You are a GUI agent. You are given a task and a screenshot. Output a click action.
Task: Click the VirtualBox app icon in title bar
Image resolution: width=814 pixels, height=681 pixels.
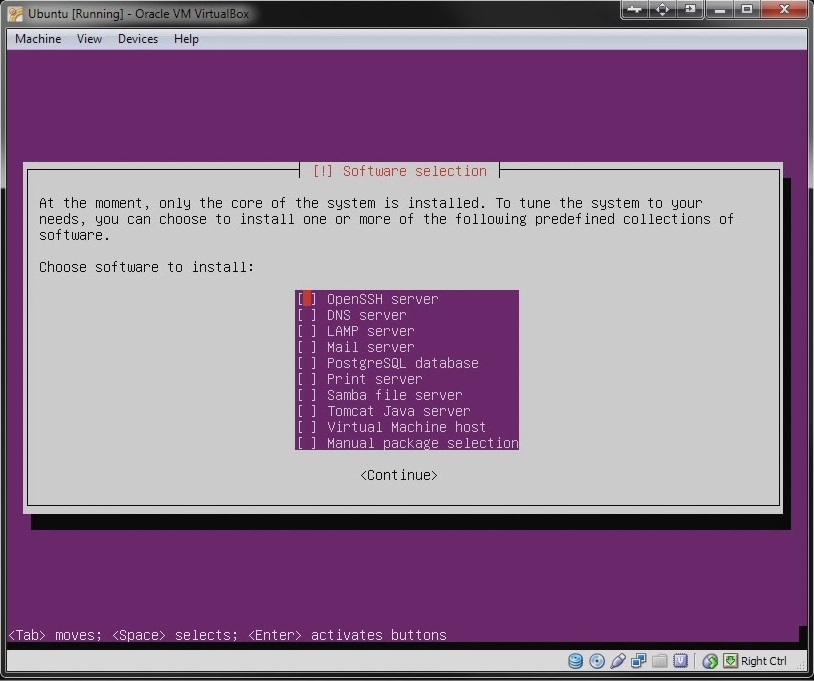click(x=15, y=13)
